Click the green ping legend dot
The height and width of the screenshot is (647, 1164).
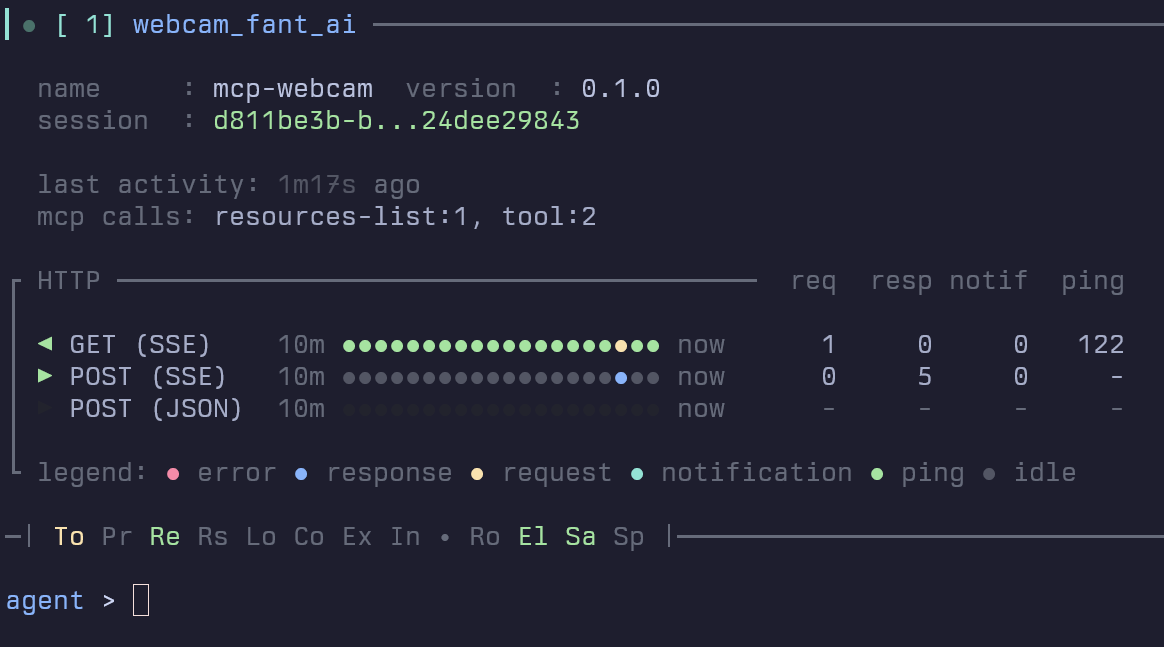point(877,473)
